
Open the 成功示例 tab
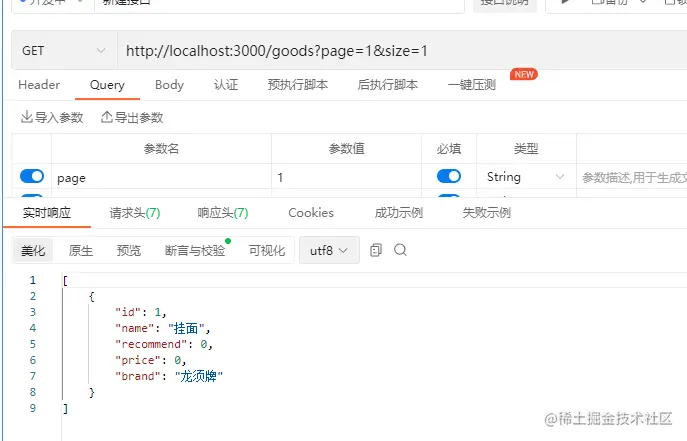[x=399, y=213]
